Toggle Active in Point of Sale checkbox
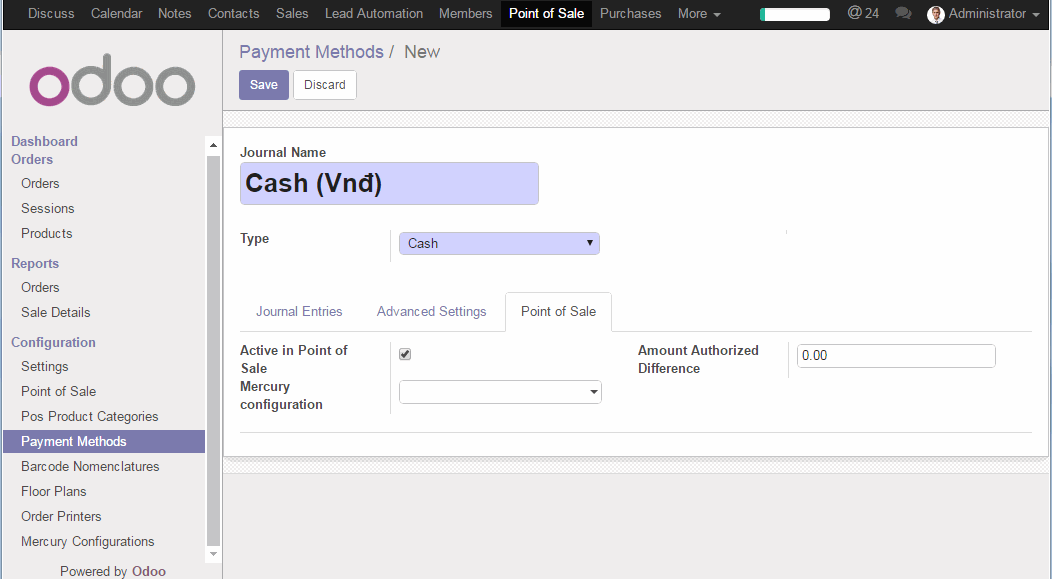1052x579 pixels. tap(405, 354)
